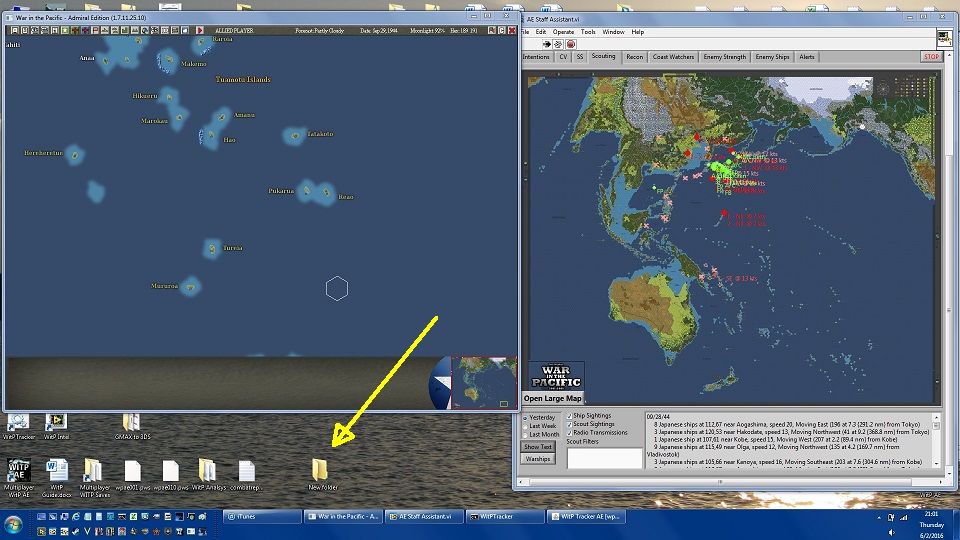Viewport: 960px width, 540px height.
Task: Click the C icon at game toolbar right
Action: [501, 30]
